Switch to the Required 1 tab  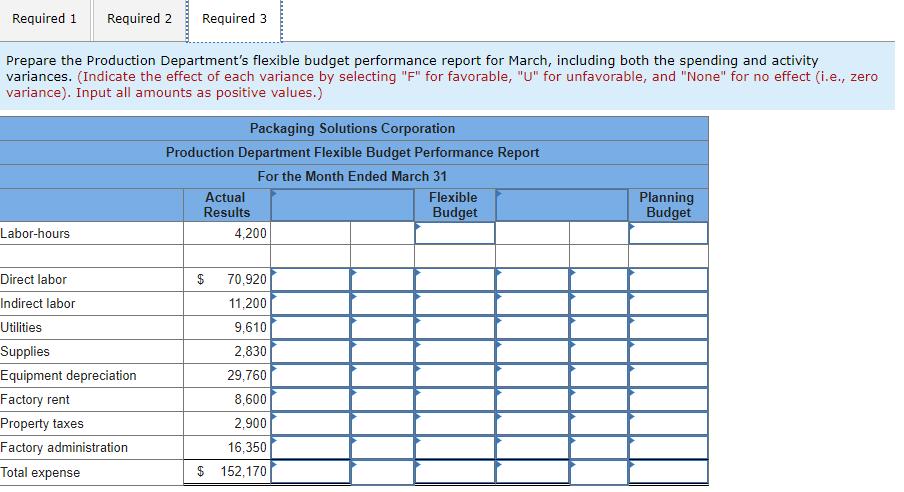tap(45, 19)
